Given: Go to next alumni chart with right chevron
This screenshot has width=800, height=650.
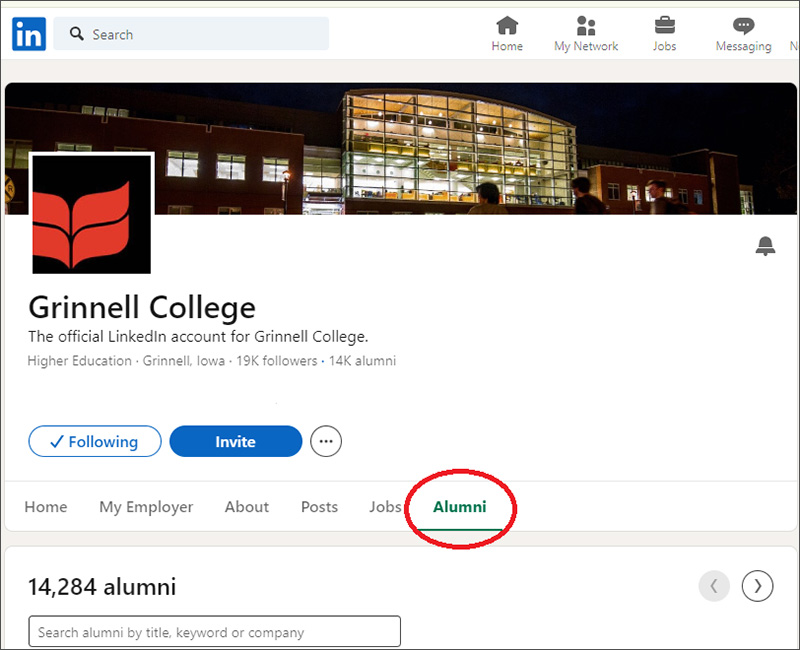Looking at the screenshot, I should 757,586.
